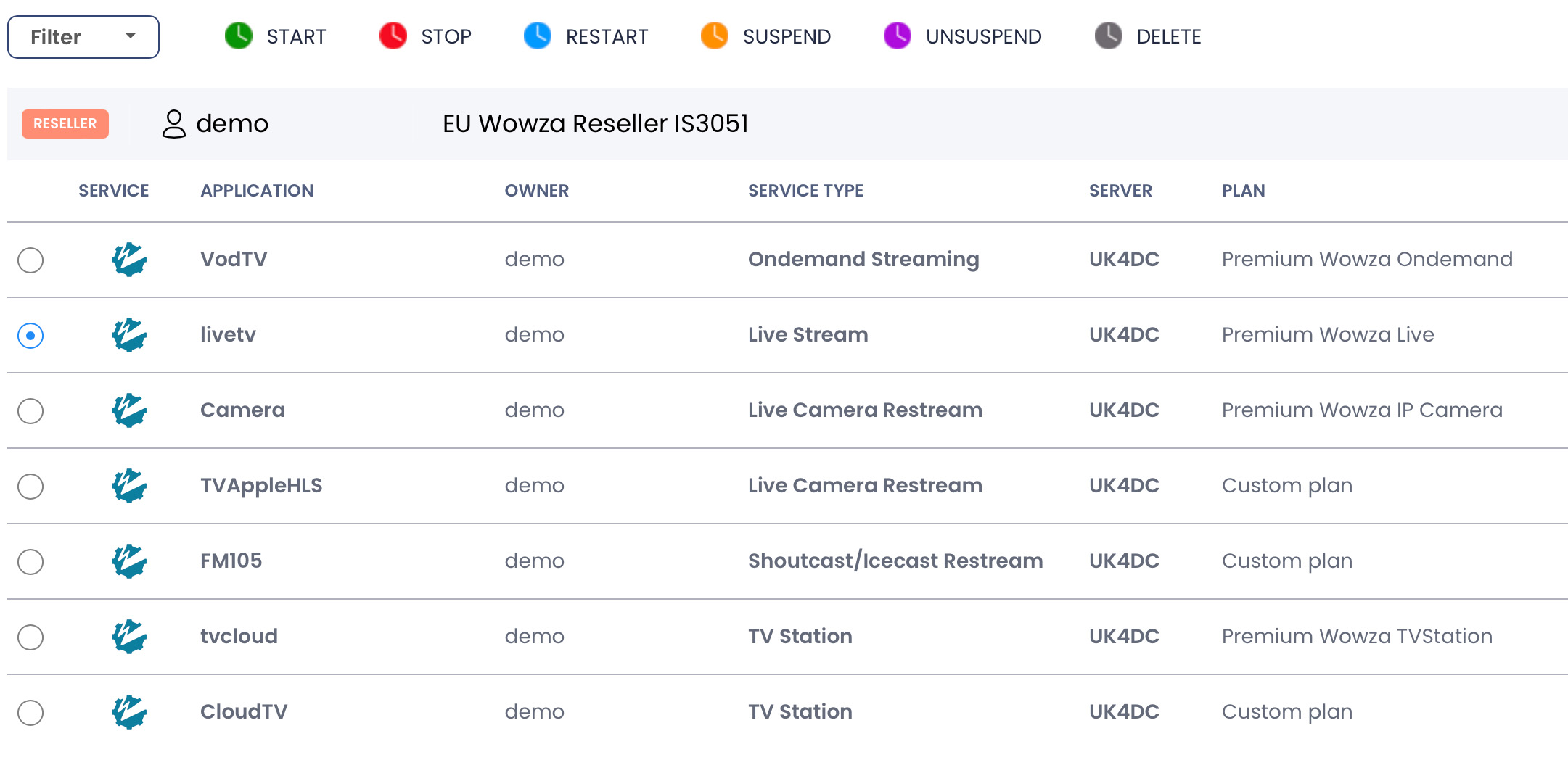1568x781 pixels.
Task: Click the EU Wowza Reseller IS3051 label
Action: pos(596,123)
